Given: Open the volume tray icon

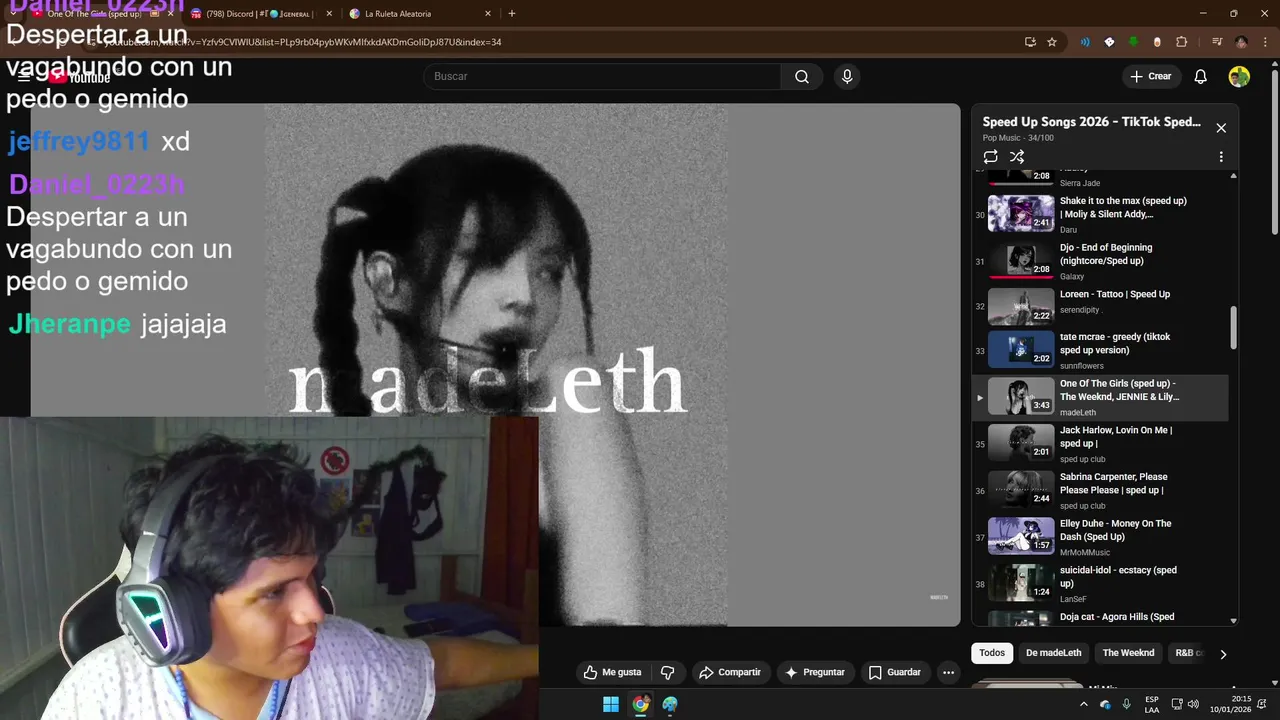Looking at the screenshot, I should pos(1193,704).
